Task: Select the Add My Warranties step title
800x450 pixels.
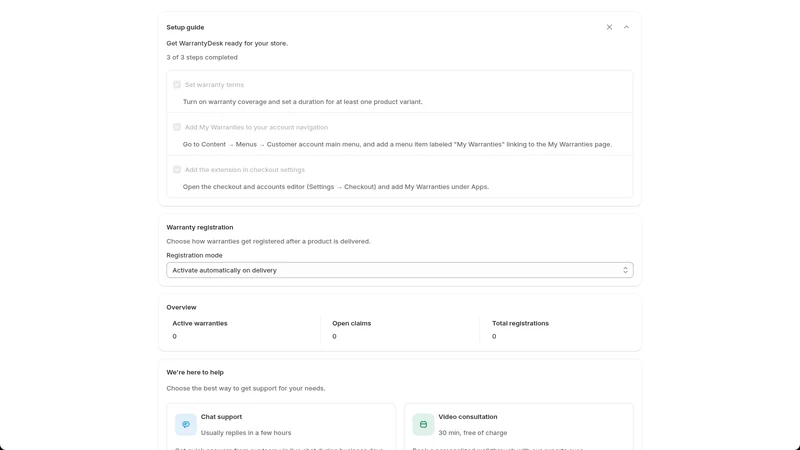Action: click(256, 127)
